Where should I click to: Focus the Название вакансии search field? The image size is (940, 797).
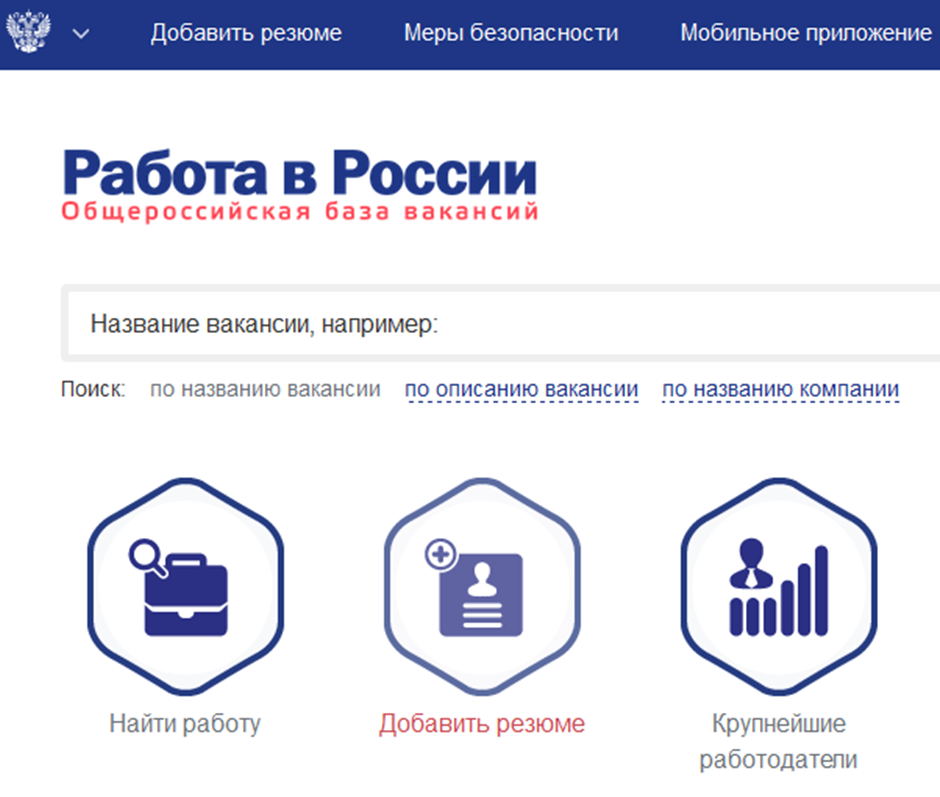(x=502, y=323)
